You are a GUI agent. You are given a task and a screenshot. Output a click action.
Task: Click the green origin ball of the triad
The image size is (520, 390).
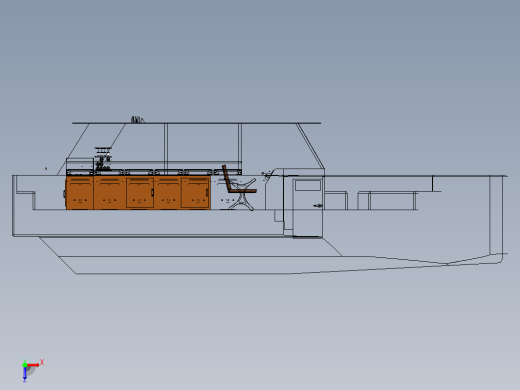coord(25,365)
